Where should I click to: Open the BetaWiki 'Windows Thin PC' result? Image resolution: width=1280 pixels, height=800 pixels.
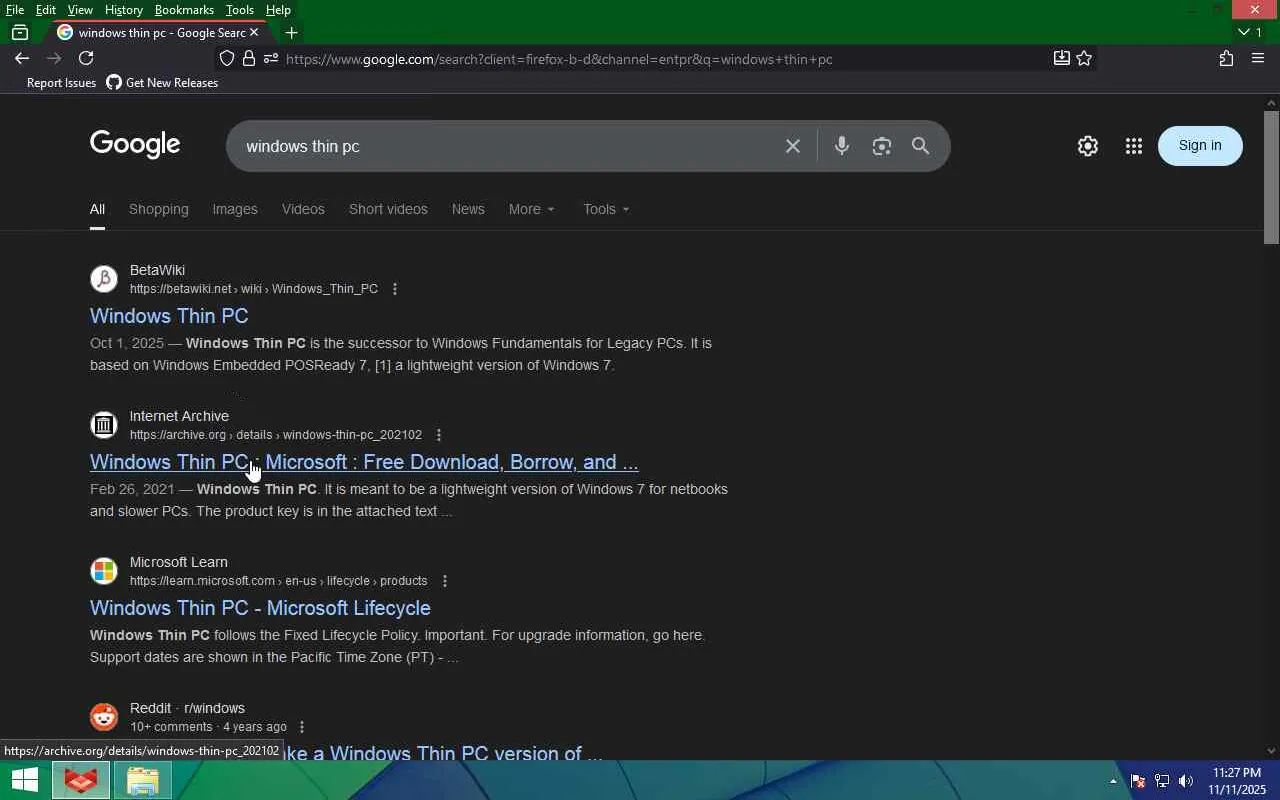point(169,316)
